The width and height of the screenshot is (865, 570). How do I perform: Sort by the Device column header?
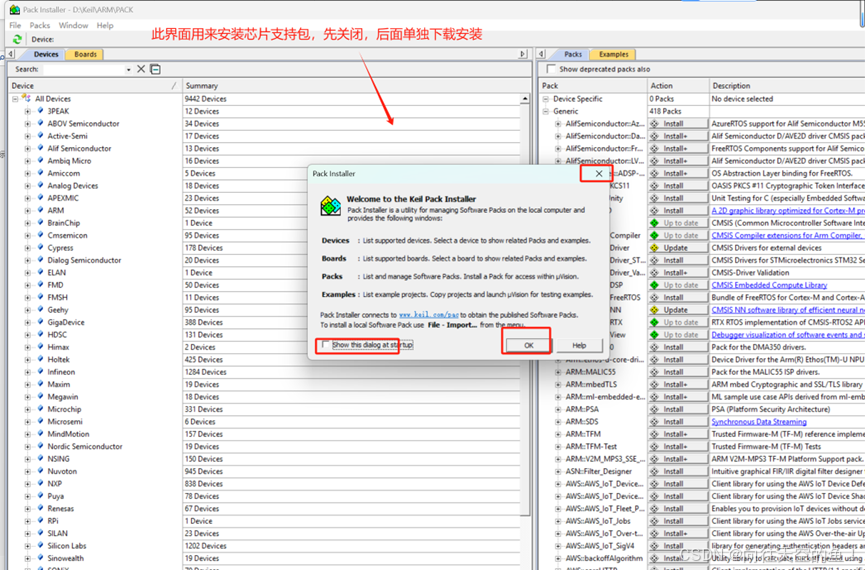pos(94,86)
